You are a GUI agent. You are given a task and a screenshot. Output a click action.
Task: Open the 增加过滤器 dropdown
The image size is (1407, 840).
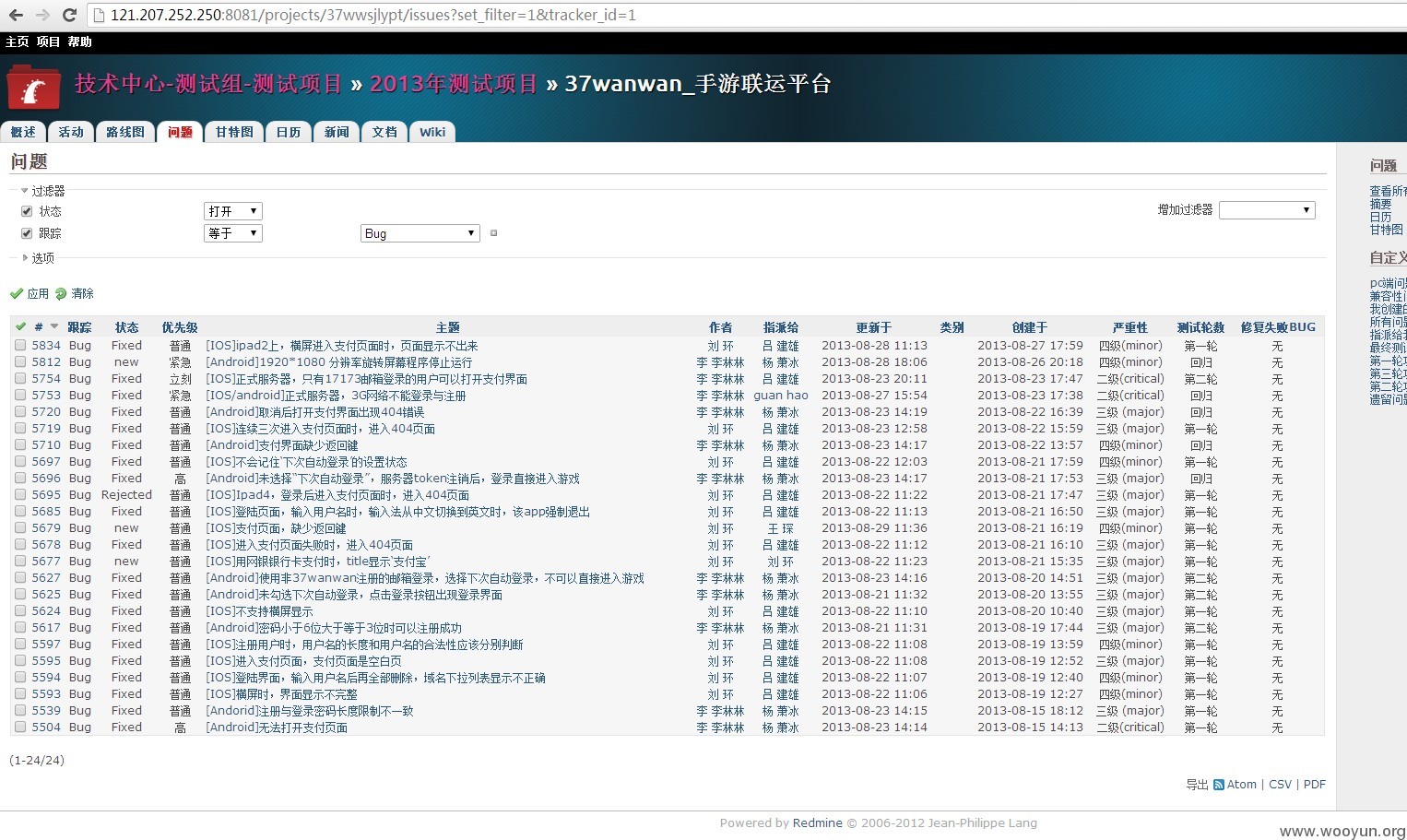(1267, 210)
